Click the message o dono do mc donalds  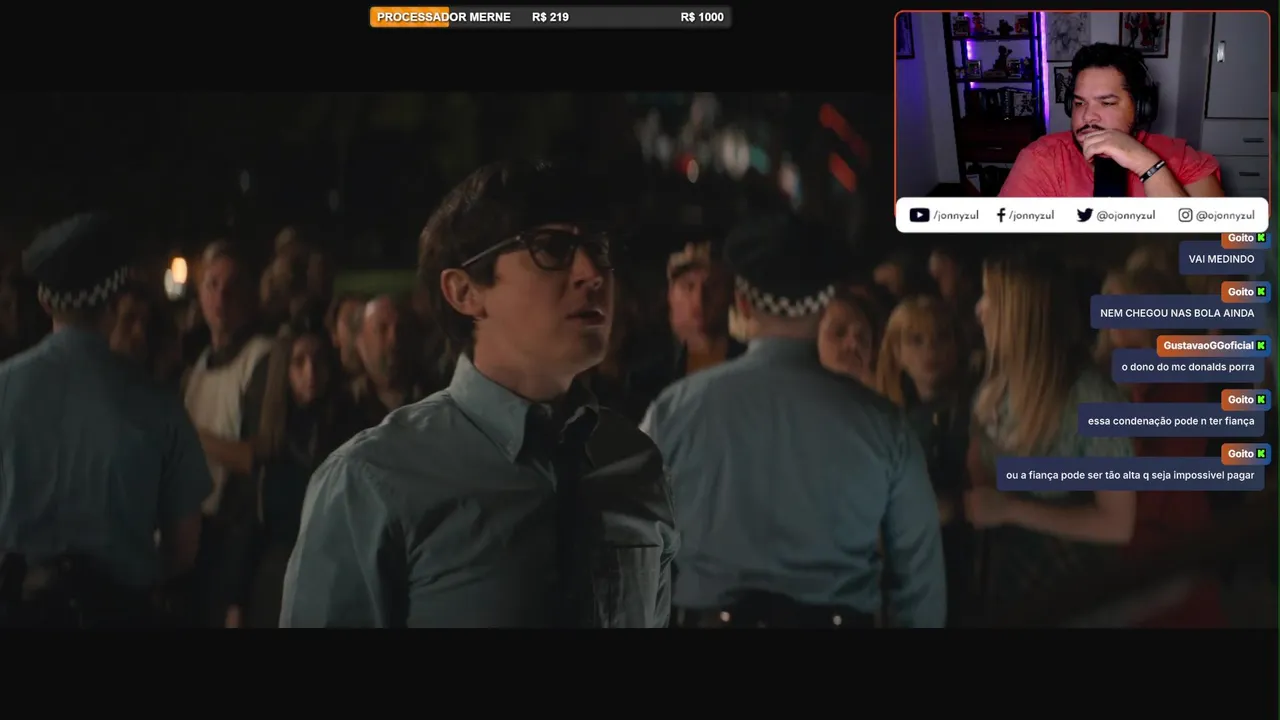pyautogui.click(x=1188, y=367)
